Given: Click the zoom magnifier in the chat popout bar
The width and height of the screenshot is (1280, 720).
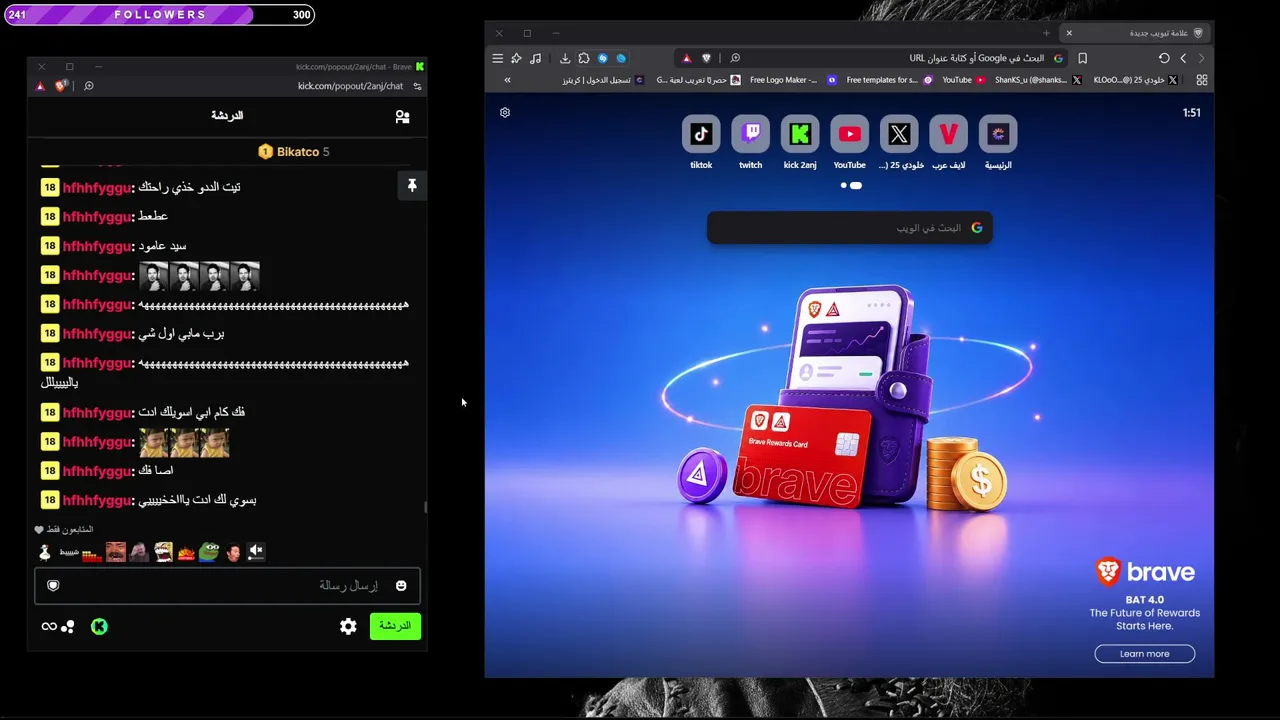Looking at the screenshot, I should click(89, 86).
